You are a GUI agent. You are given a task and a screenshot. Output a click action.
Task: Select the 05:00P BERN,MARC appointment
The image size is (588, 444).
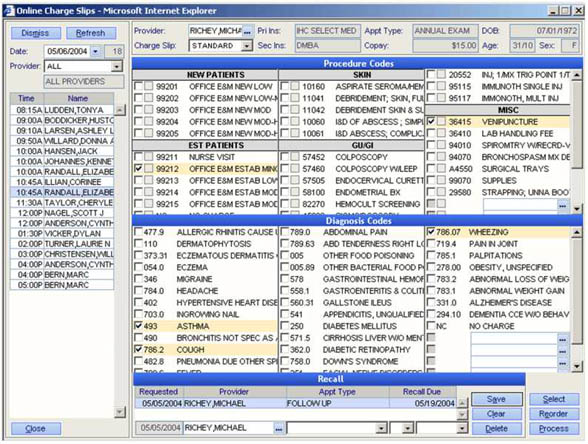[62, 285]
